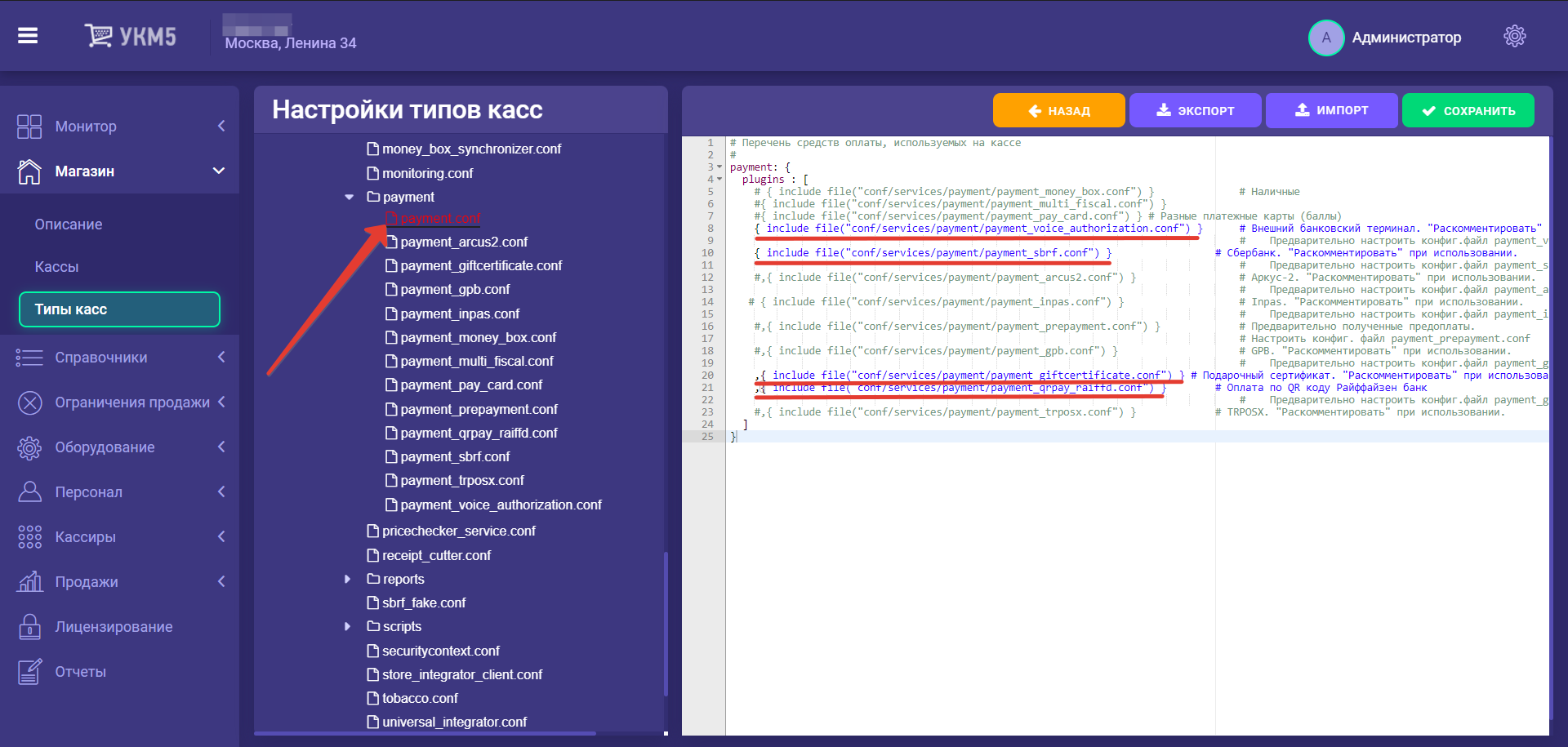Click the Справочники list icon
The width and height of the screenshot is (1568, 747).
[29, 358]
